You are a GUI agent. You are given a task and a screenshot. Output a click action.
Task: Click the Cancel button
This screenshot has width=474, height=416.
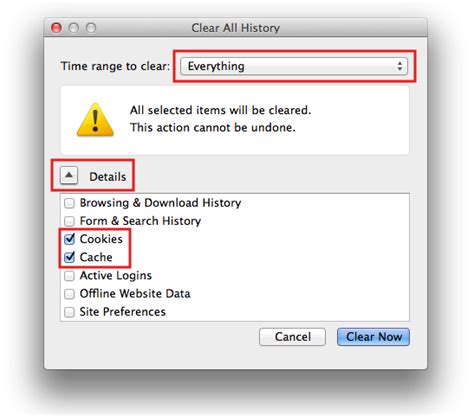pyautogui.click(x=293, y=337)
